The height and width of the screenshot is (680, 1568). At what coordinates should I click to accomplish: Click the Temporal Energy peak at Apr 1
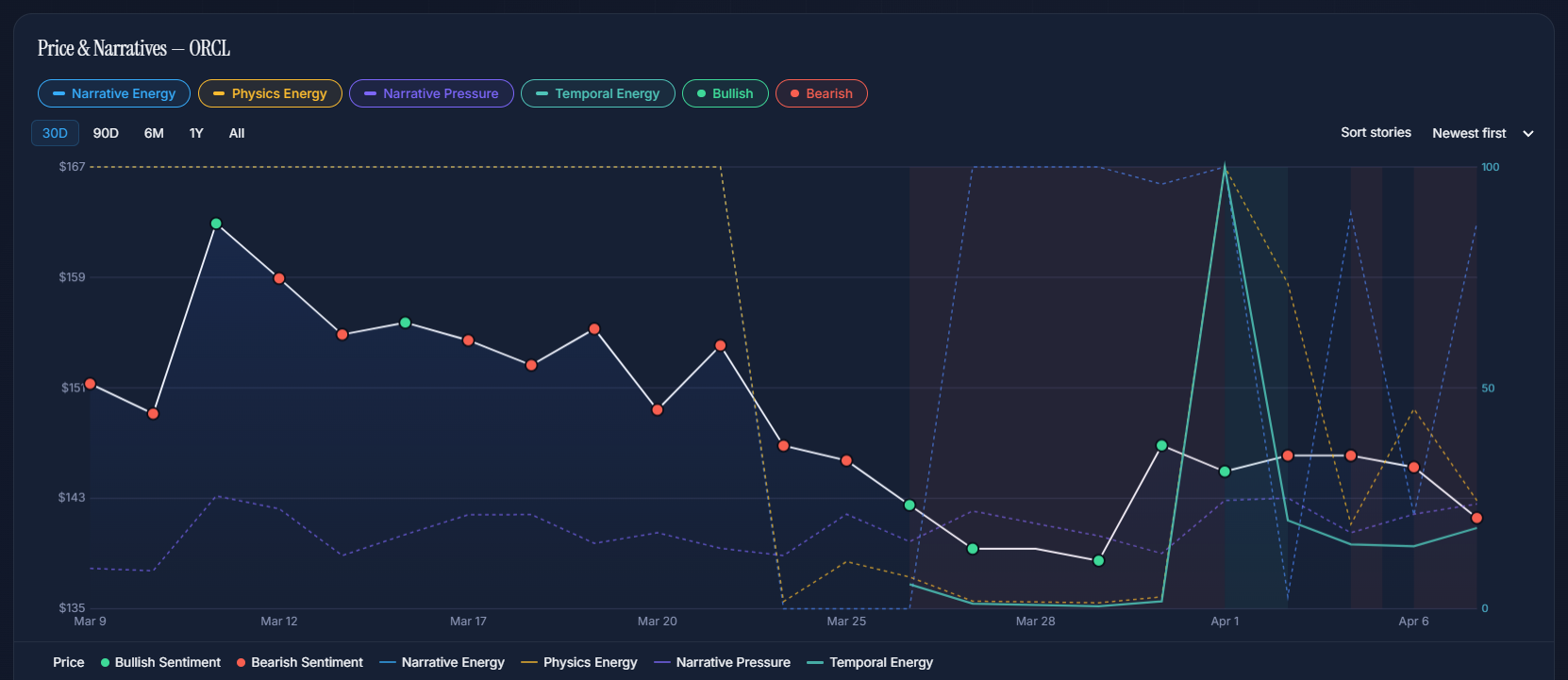[x=1225, y=169]
